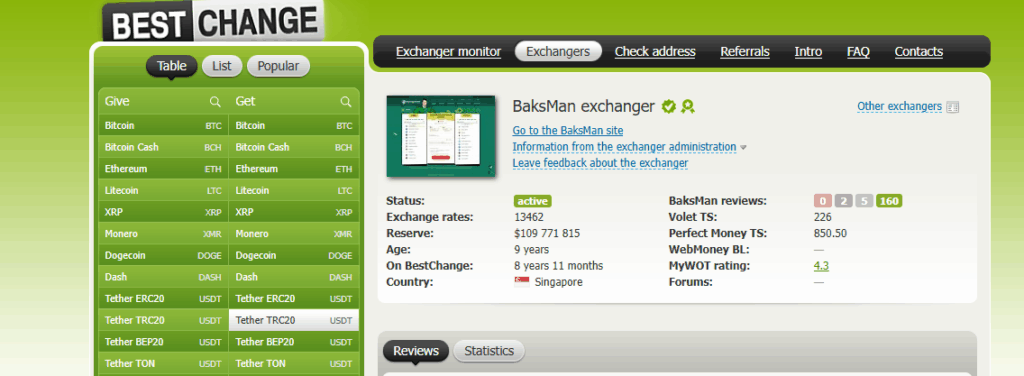This screenshot has width=1024, height=376.
Task: Click the gray 5 reviews badge
Action: click(x=864, y=201)
